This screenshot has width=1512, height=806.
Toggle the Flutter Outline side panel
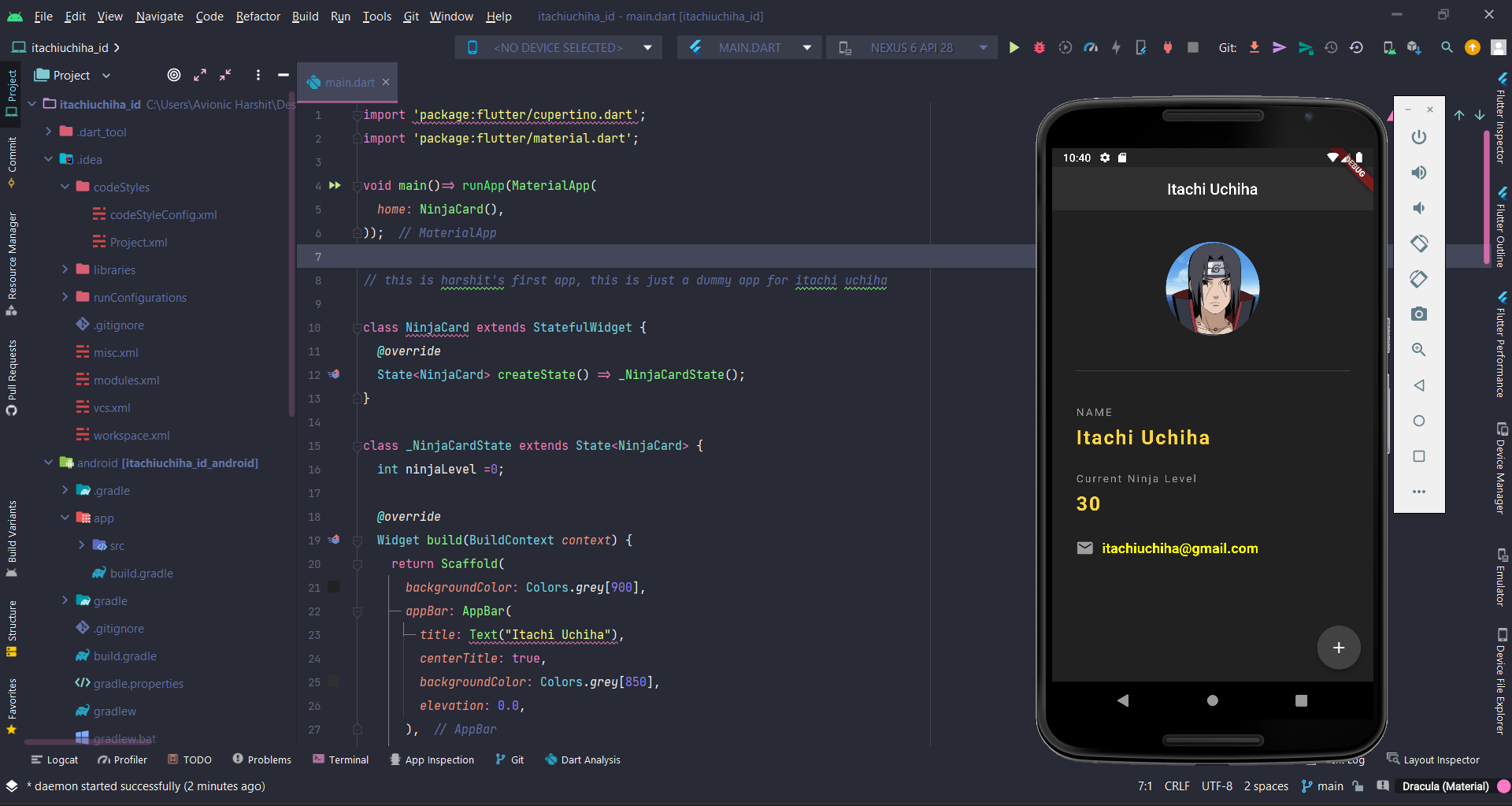pos(1502,228)
